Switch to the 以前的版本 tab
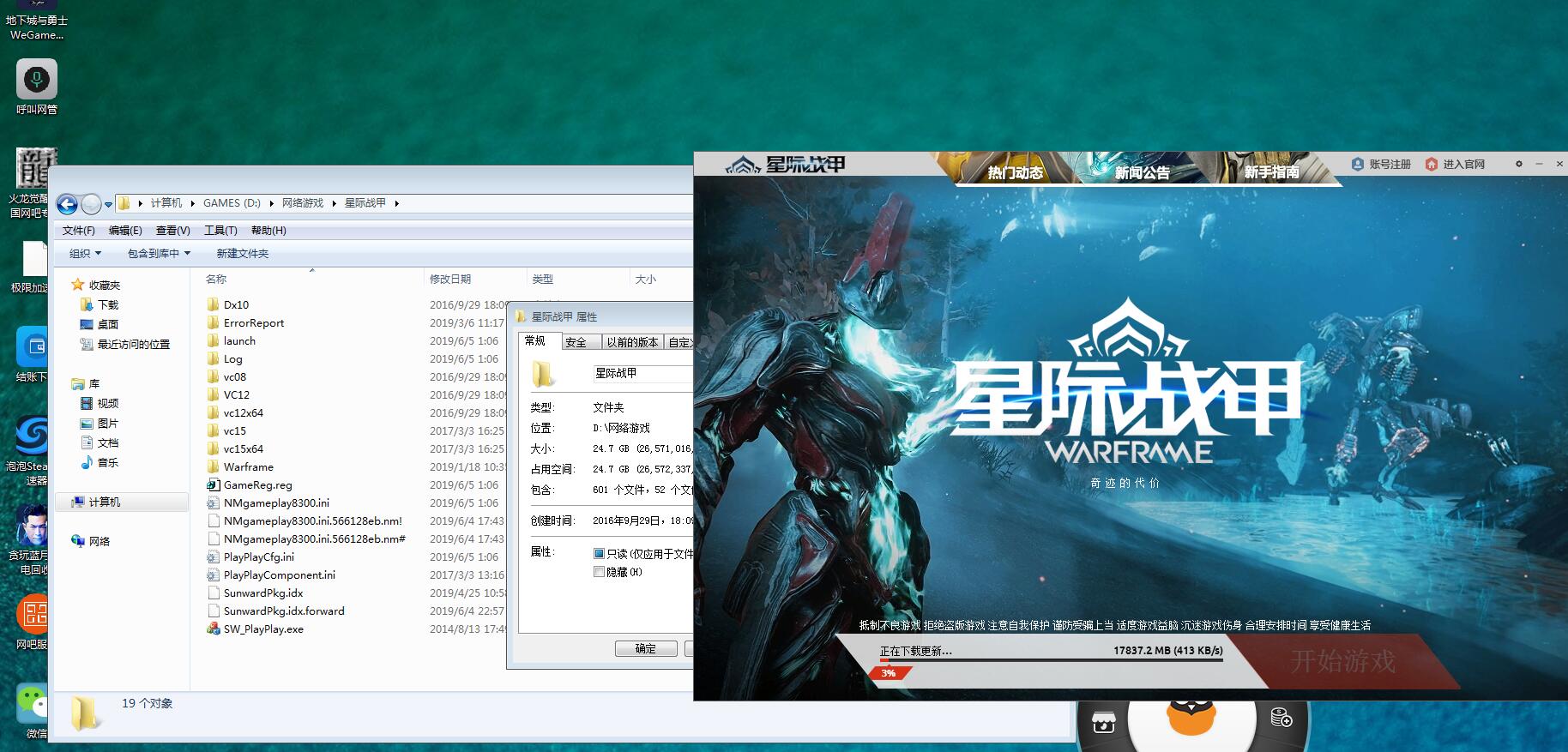This screenshot has width=1568, height=752. pos(632,342)
